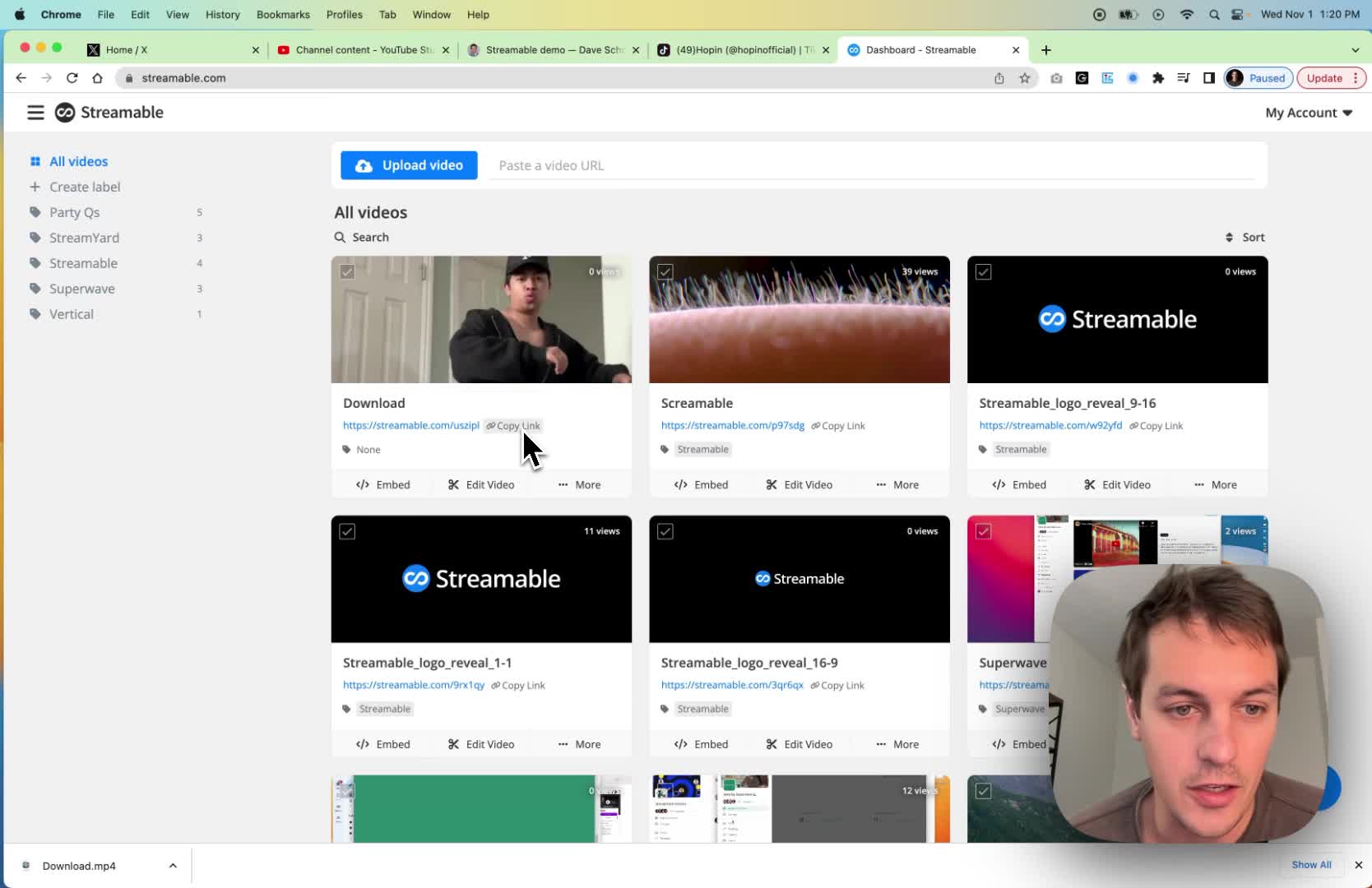Select the checkbox on the Download video thumbnail
Image resolution: width=1372 pixels, height=888 pixels.
click(x=347, y=271)
